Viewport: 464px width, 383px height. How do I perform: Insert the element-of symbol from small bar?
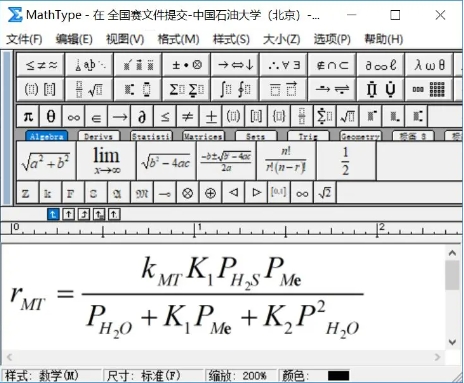tap(96, 117)
